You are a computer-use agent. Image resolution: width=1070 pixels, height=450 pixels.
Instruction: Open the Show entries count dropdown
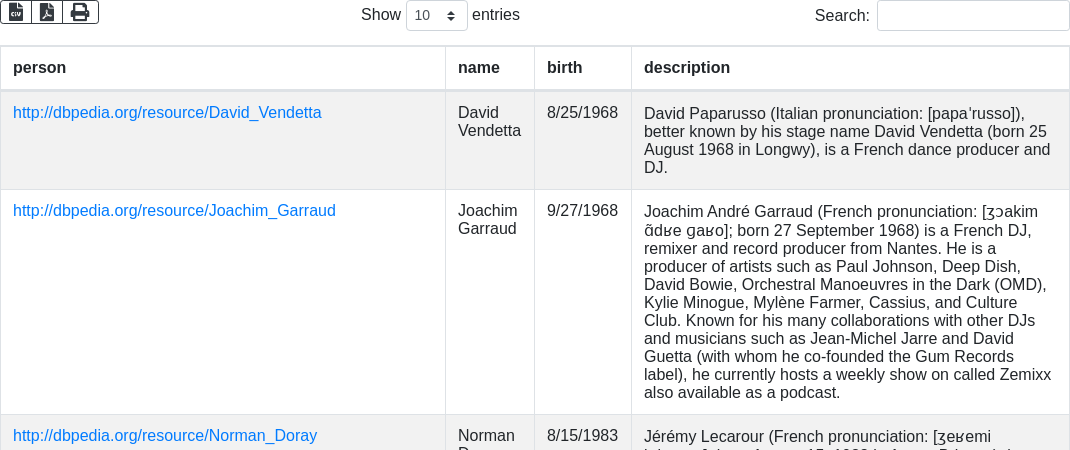(x=437, y=15)
